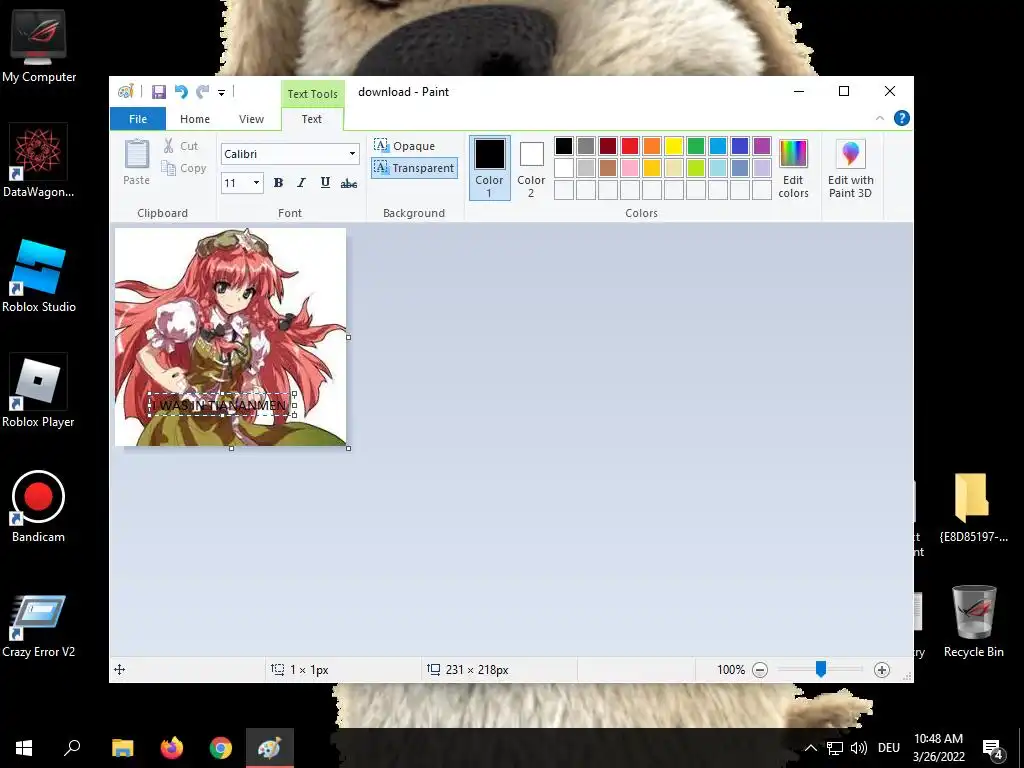Open DataWagon desktop shortcut
This screenshot has width=1024, height=768.
point(39,161)
